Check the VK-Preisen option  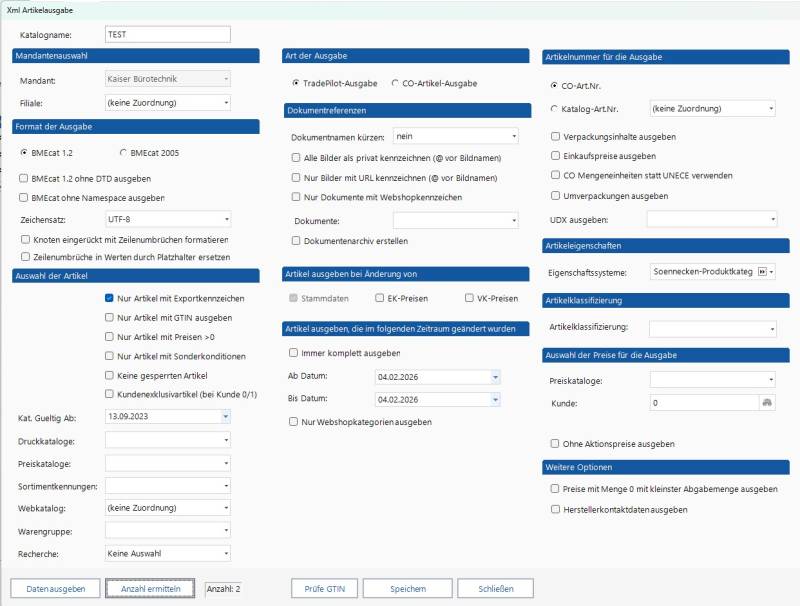tap(470, 298)
